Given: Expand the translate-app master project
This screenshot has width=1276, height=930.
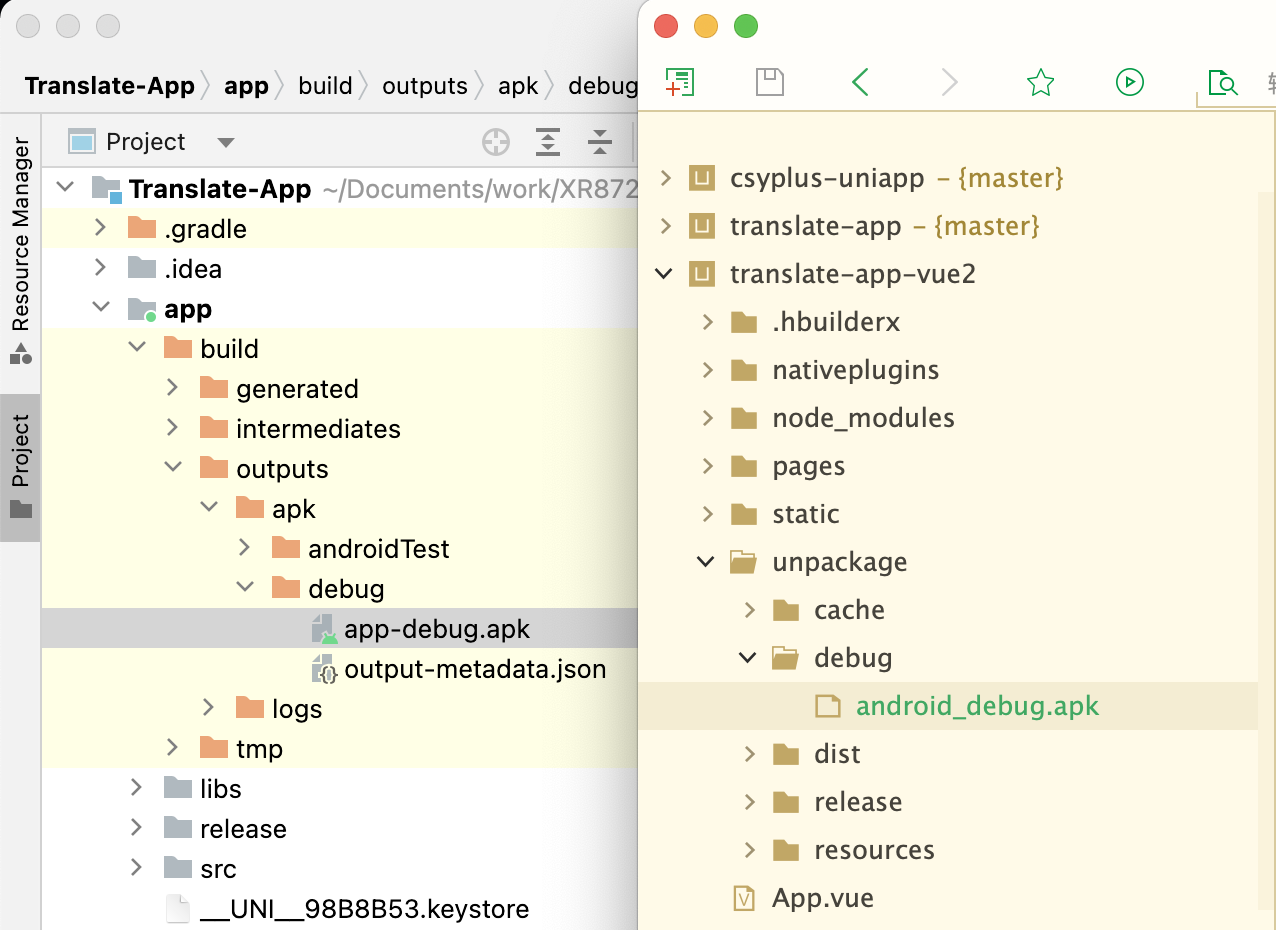Looking at the screenshot, I should (666, 226).
